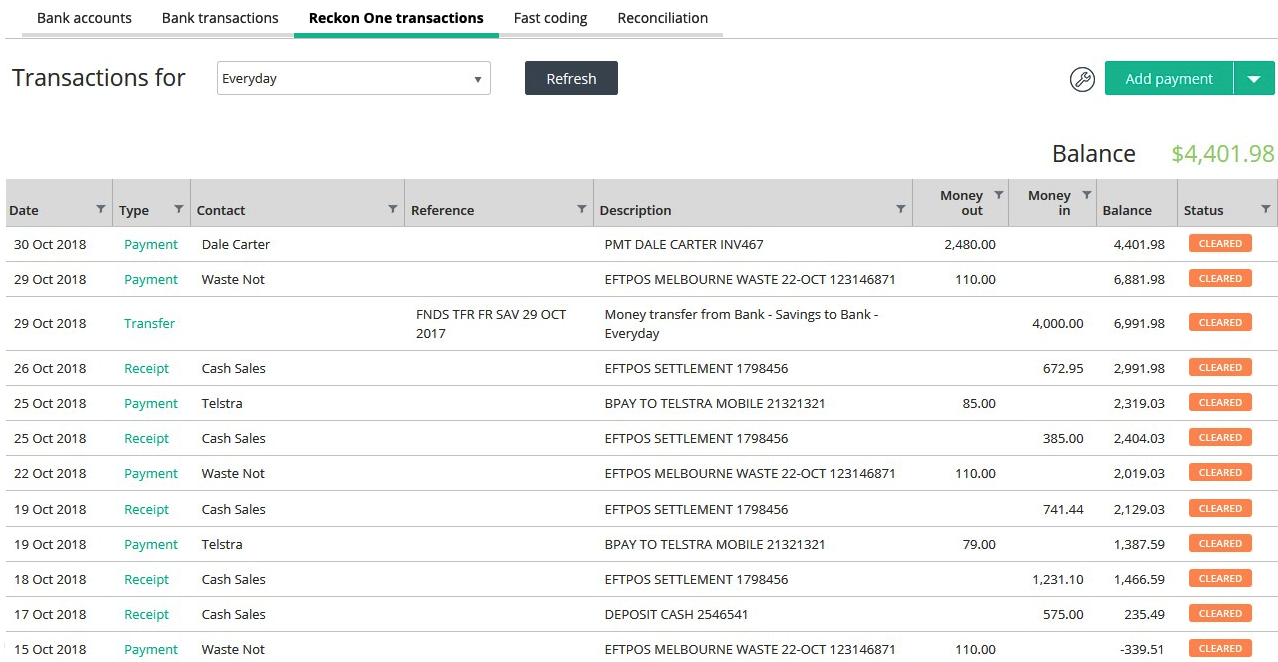Open the 26 Oct 2018 Receipt link
1278x662 pixels.
[146, 368]
